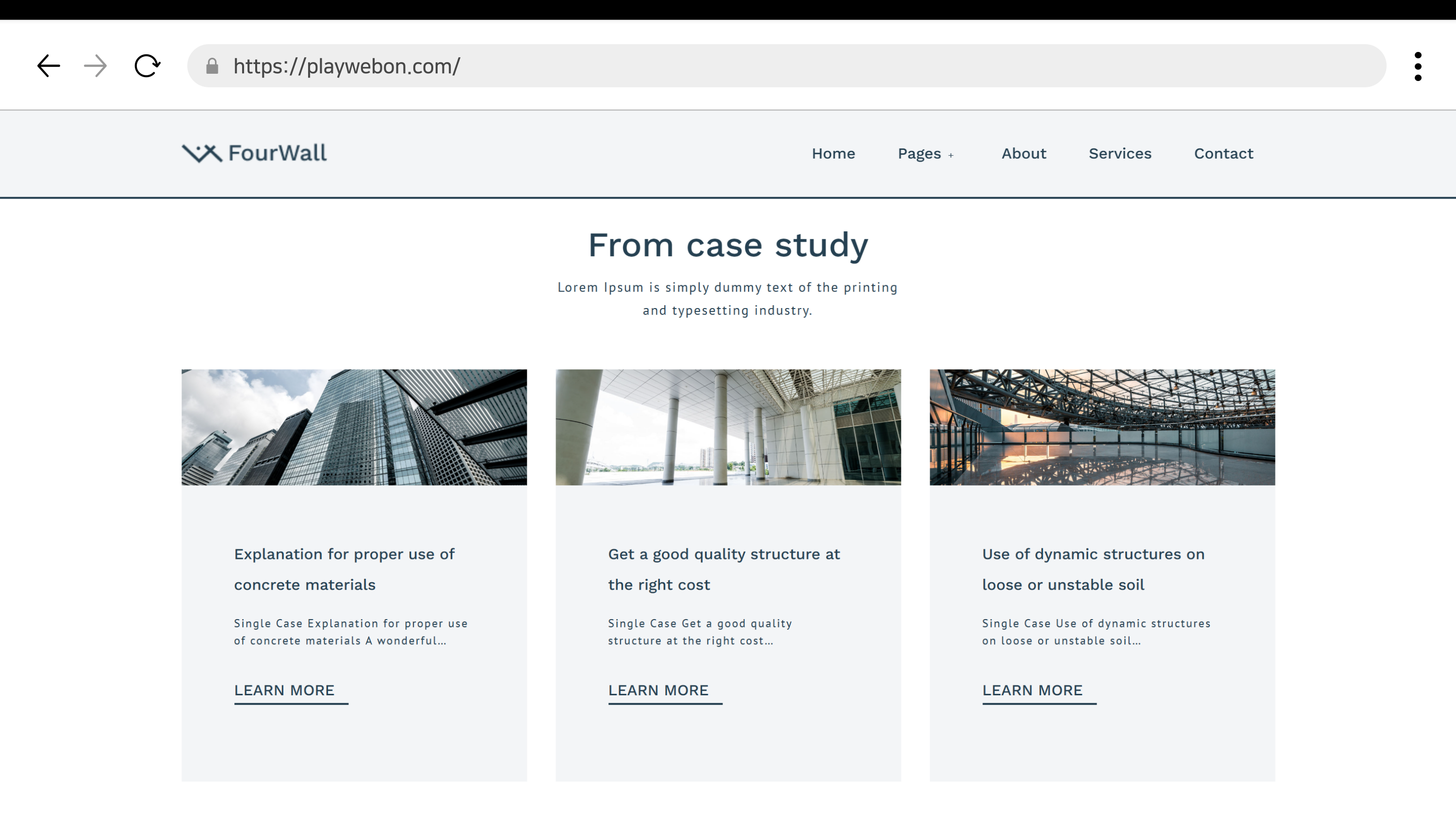Click the URL address bar
The width and height of the screenshot is (1456, 819).
point(791,66)
